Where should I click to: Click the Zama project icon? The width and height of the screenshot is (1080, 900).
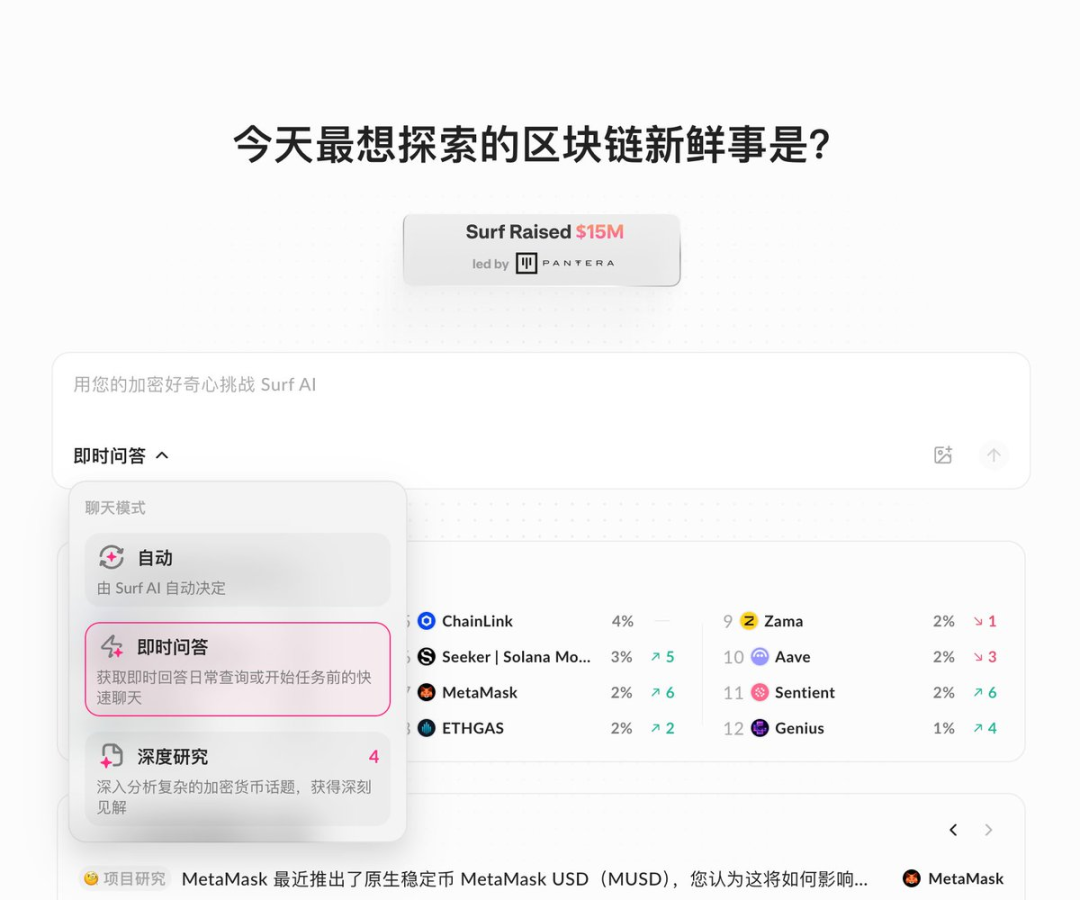coord(749,621)
